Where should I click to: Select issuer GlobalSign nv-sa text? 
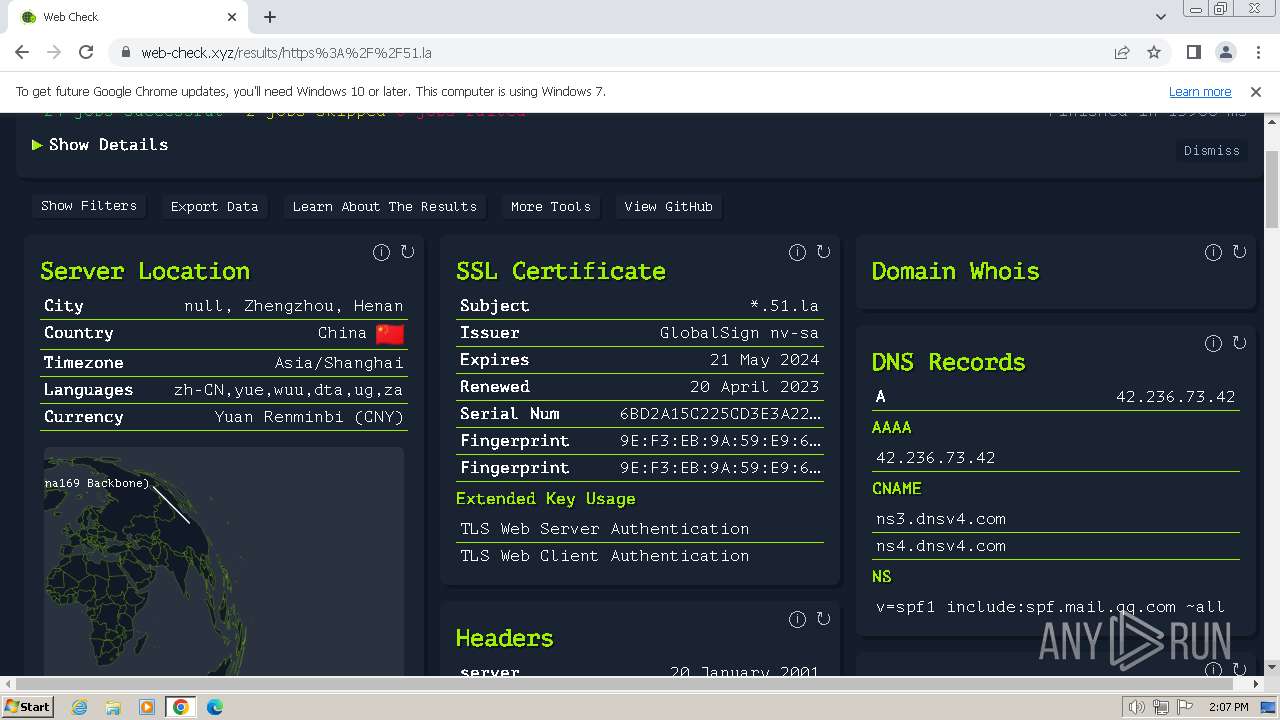(739, 333)
